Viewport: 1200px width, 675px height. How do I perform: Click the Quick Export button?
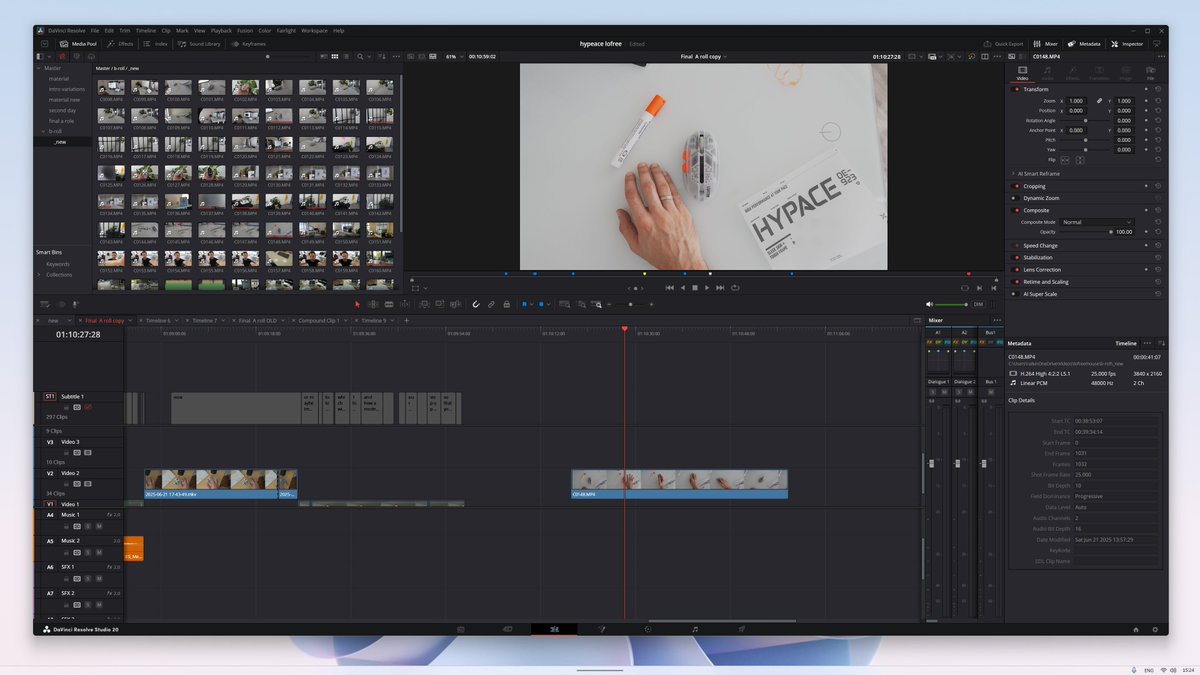point(1004,44)
